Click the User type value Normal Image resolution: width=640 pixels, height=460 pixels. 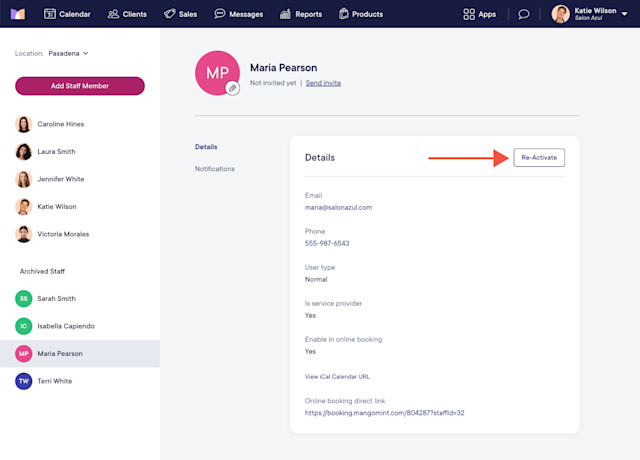coord(316,279)
